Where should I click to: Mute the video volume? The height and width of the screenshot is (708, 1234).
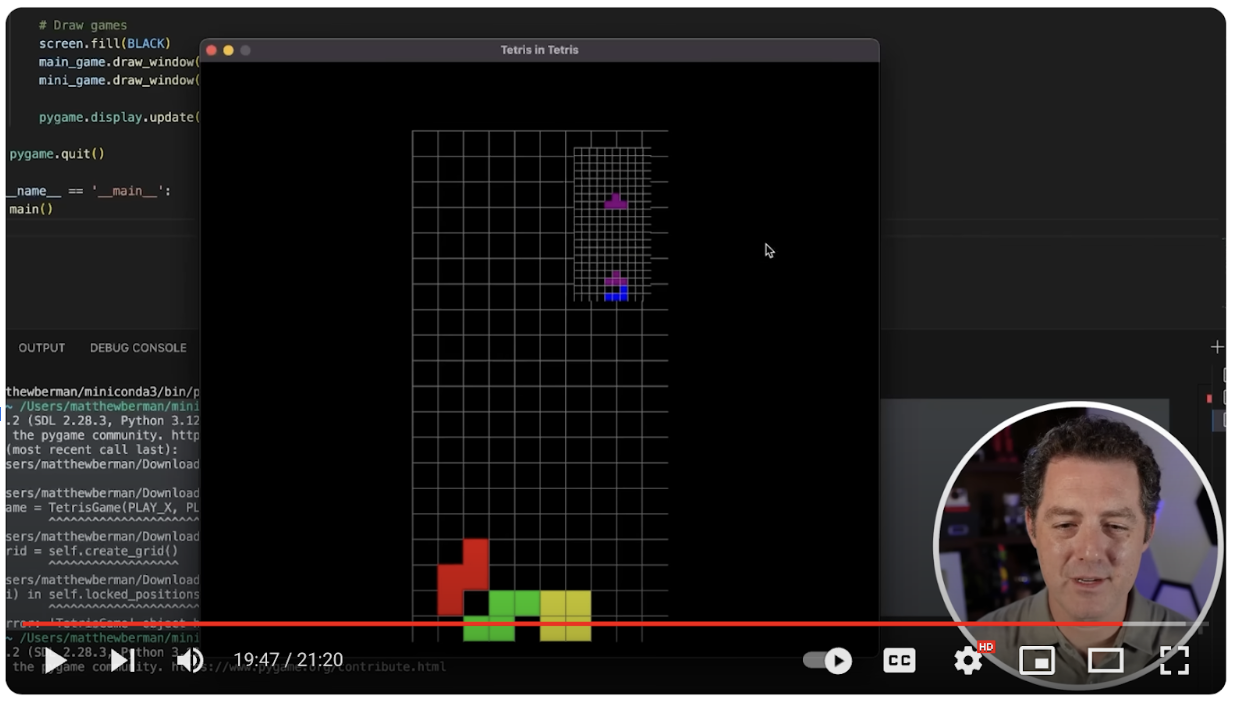pyautogui.click(x=190, y=660)
